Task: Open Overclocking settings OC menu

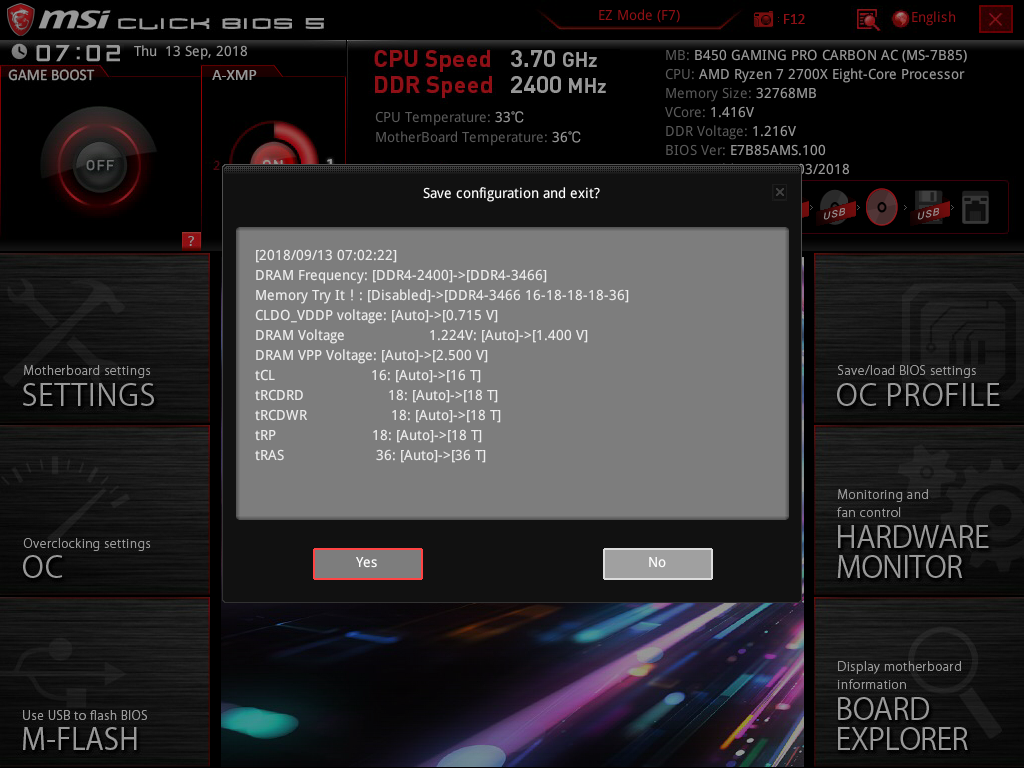Action: (104, 510)
